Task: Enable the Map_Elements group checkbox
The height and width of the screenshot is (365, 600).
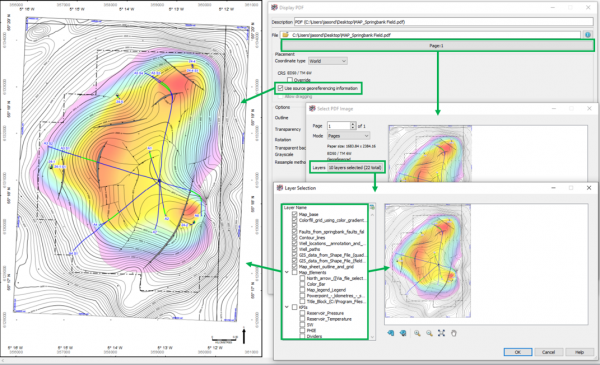Action: tap(295, 272)
